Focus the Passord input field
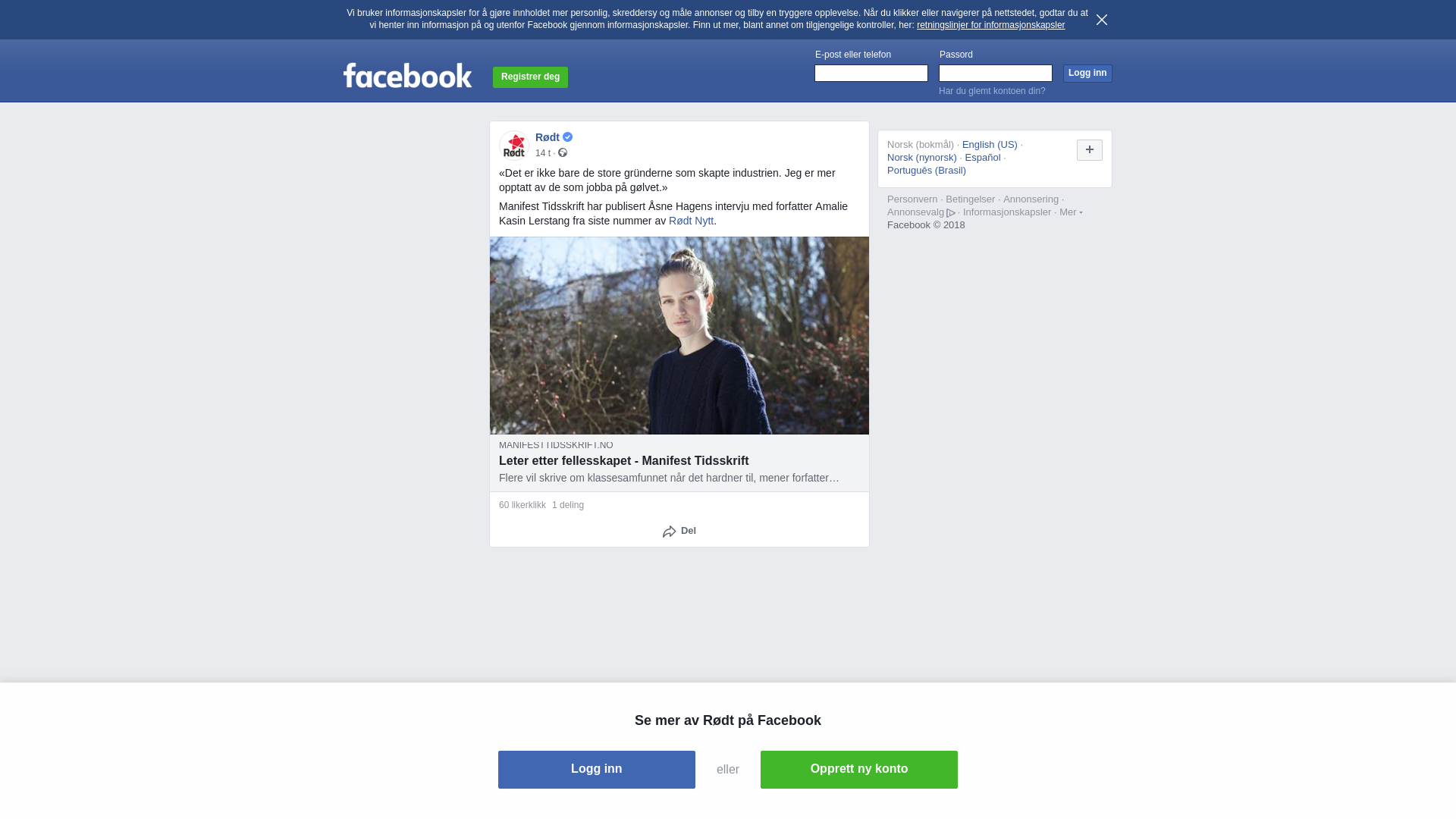Image resolution: width=1456 pixels, height=819 pixels. [996, 73]
